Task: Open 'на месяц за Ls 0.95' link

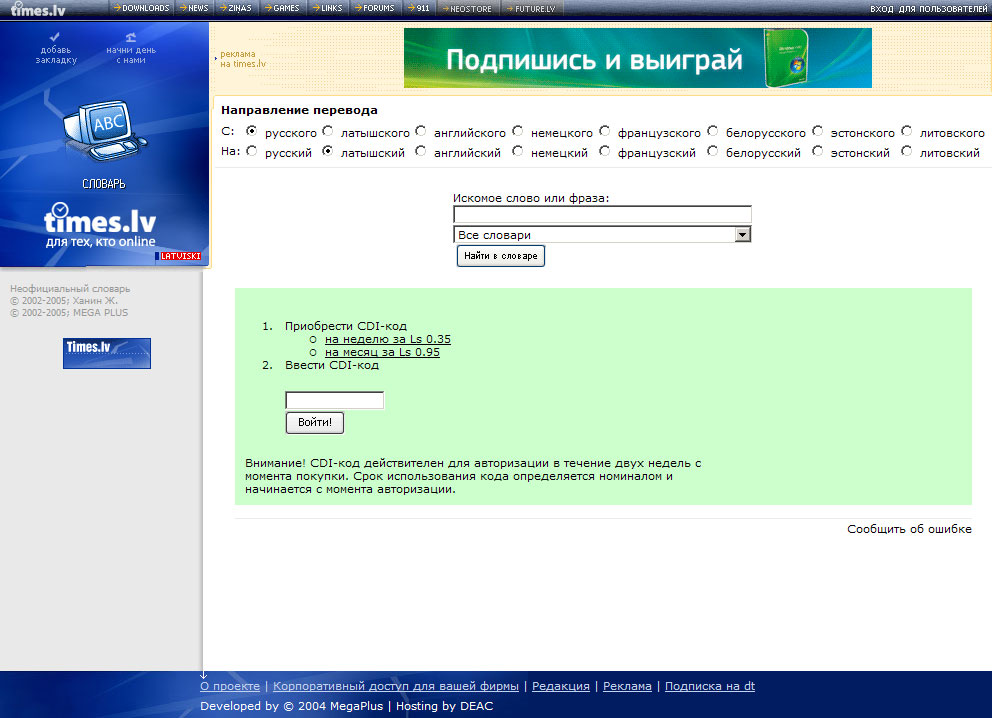Action: click(x=382, y=352)
